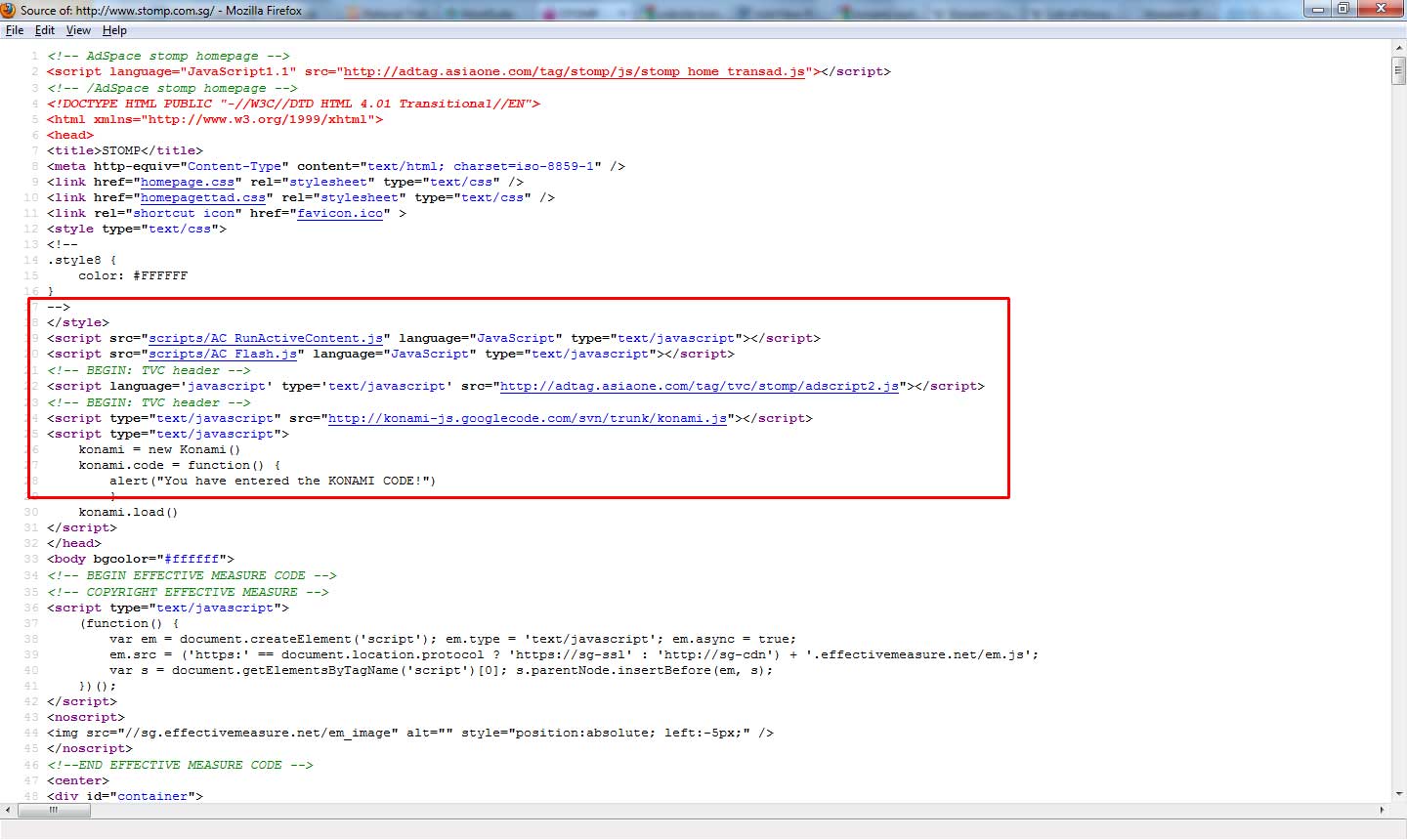
Task: Open the konami.js googlecode link
Action: [x=528, y=418]
